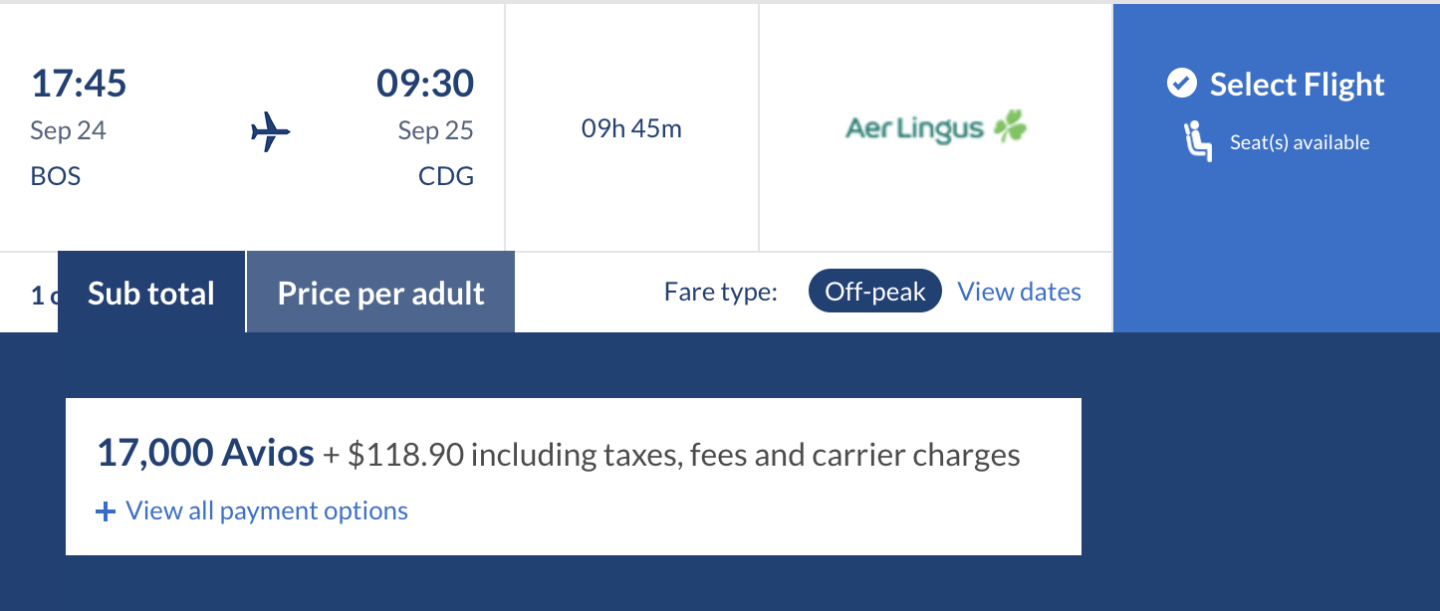Image resolution: width=1440 pixels, height=611 pixels.
Task: Click the Off-peak fare type badge
Action: 875,292
